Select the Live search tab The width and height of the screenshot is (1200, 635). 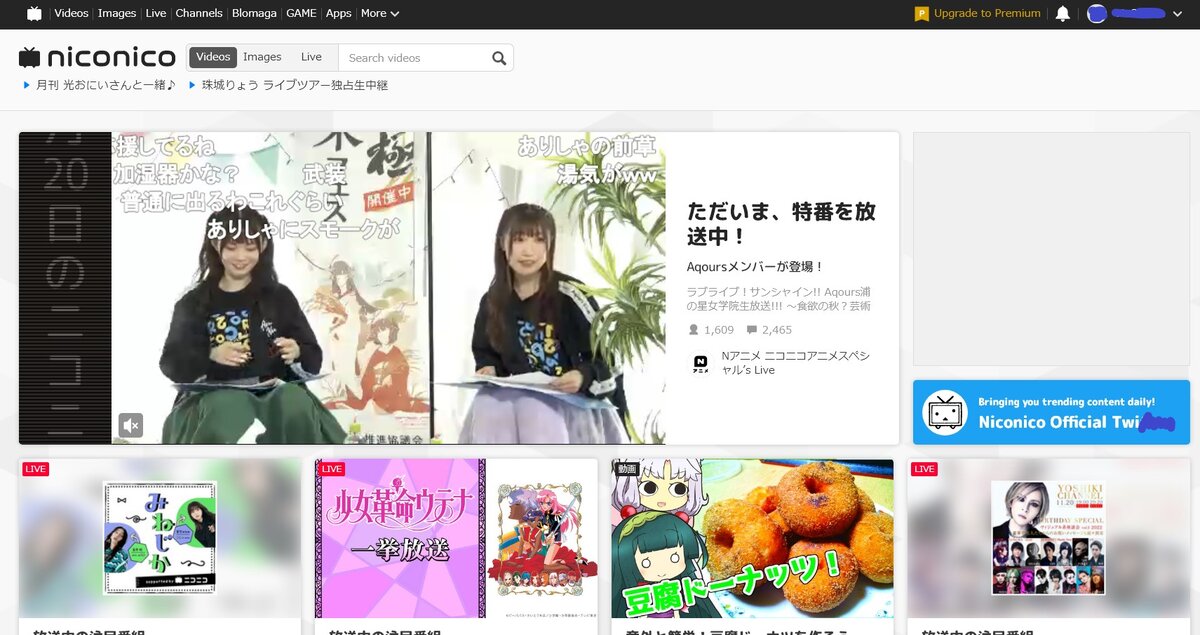[x=311, y=57]
